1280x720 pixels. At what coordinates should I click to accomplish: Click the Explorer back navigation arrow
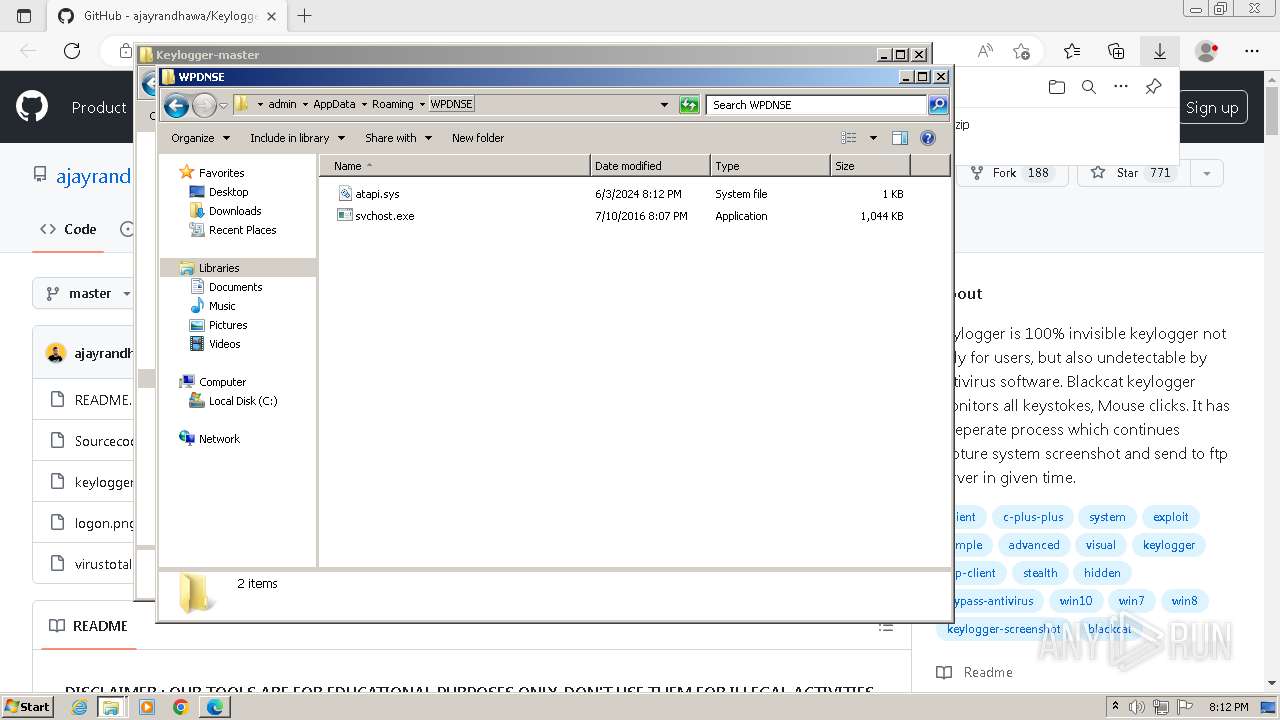pyautogui.click(x=176, y=105)
